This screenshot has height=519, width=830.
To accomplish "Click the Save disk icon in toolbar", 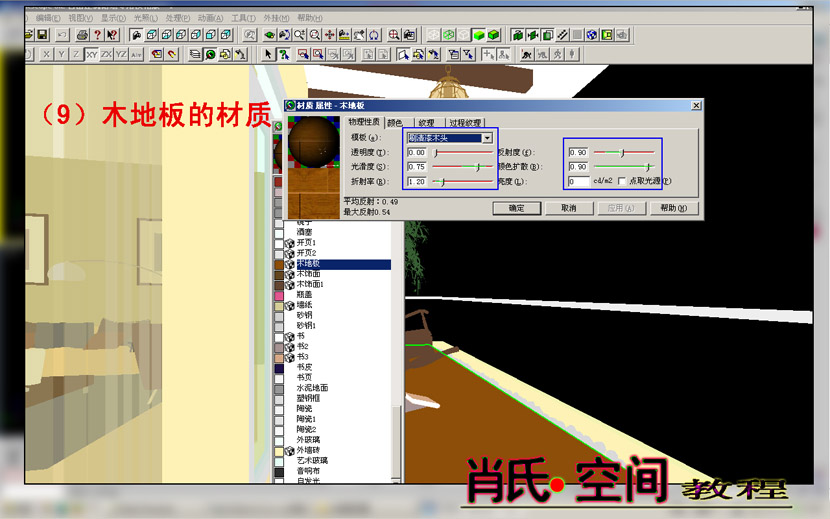I will [42, 35].
